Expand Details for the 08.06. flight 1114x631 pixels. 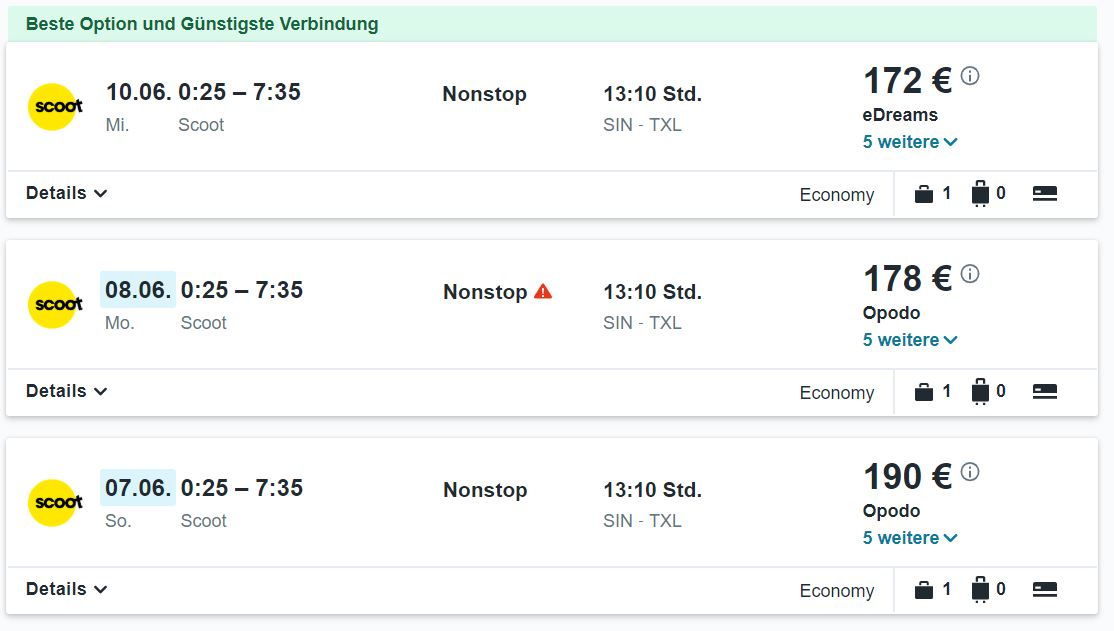[x=66, y=392]
